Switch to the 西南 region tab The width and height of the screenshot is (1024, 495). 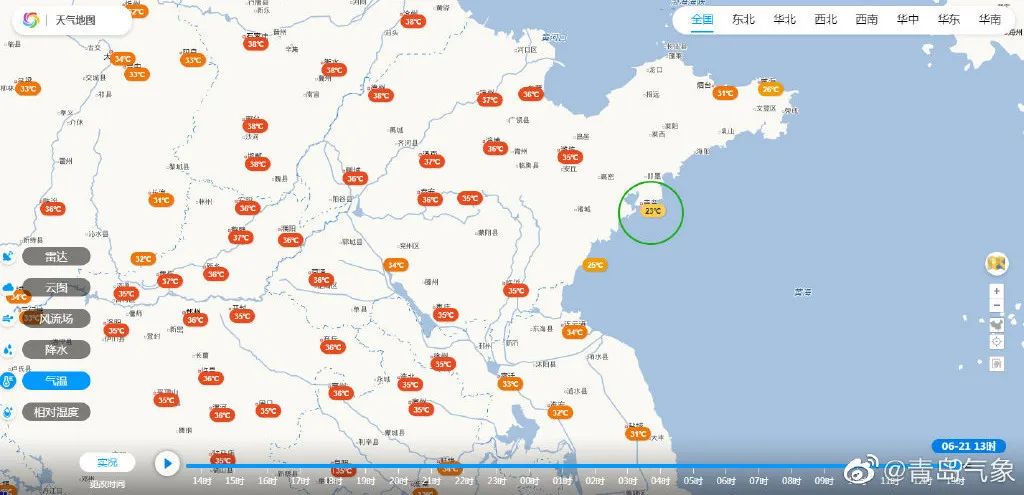(867, 20)
